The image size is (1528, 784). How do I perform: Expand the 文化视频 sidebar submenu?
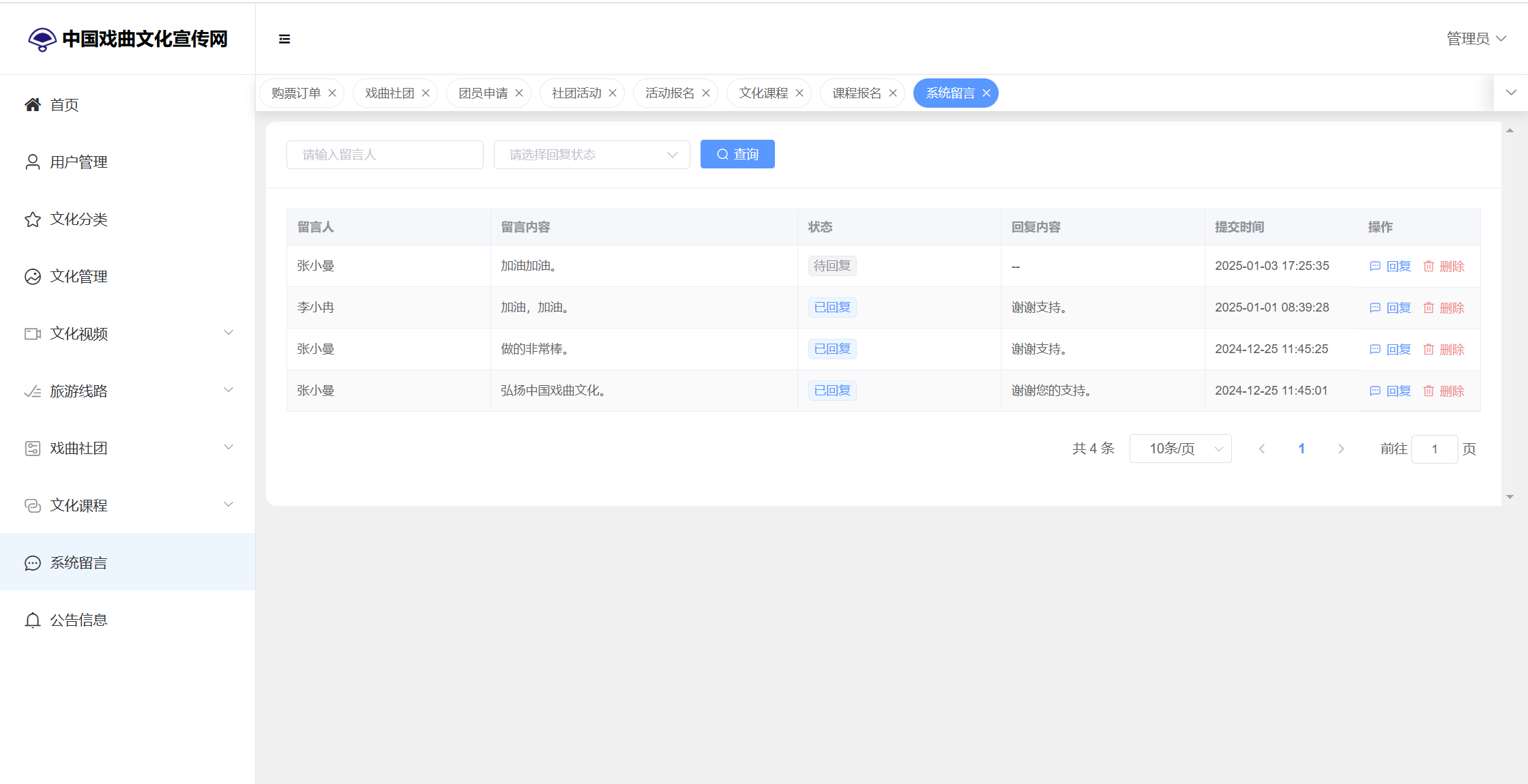click(x=229, y=333)
